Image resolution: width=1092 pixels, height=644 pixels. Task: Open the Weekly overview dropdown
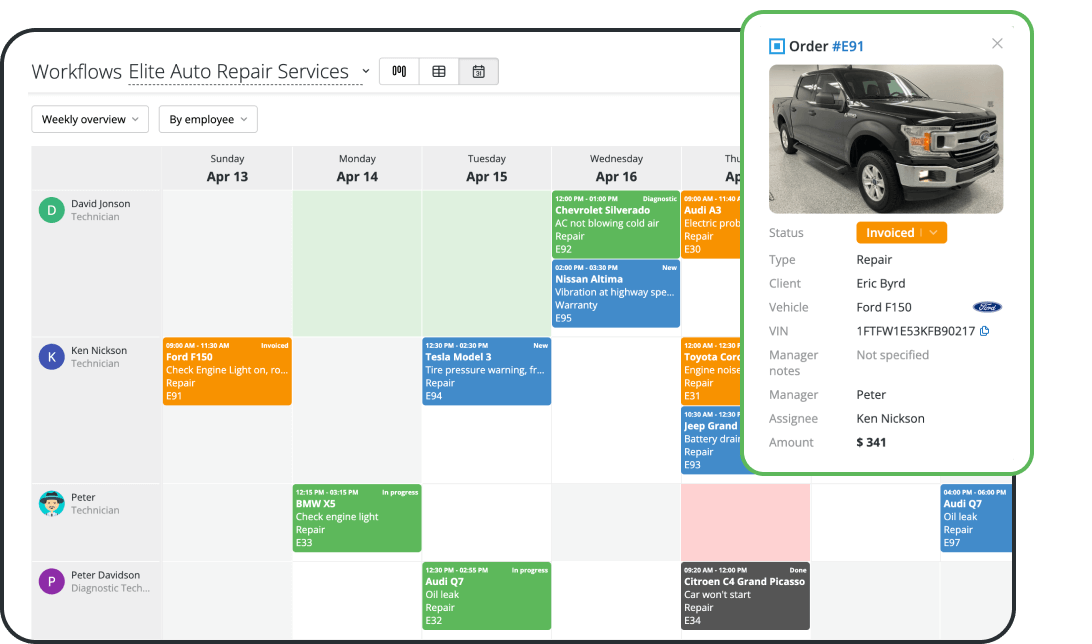click(90, 119)
